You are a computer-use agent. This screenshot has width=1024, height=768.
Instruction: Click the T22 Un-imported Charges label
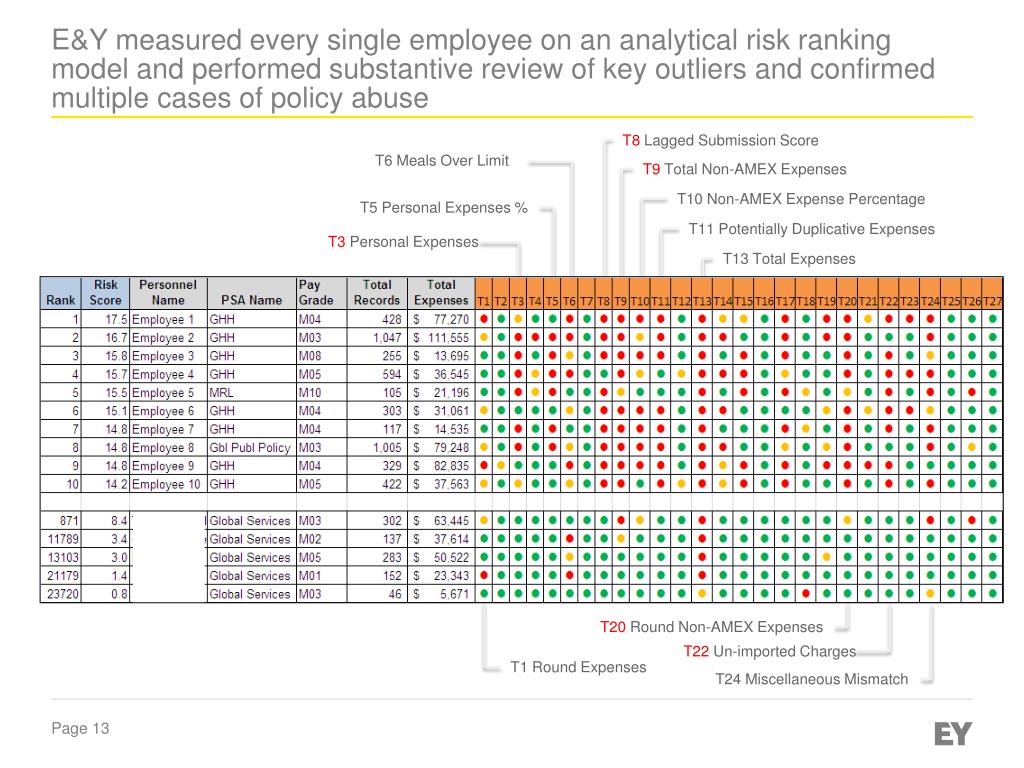point(769,651)
